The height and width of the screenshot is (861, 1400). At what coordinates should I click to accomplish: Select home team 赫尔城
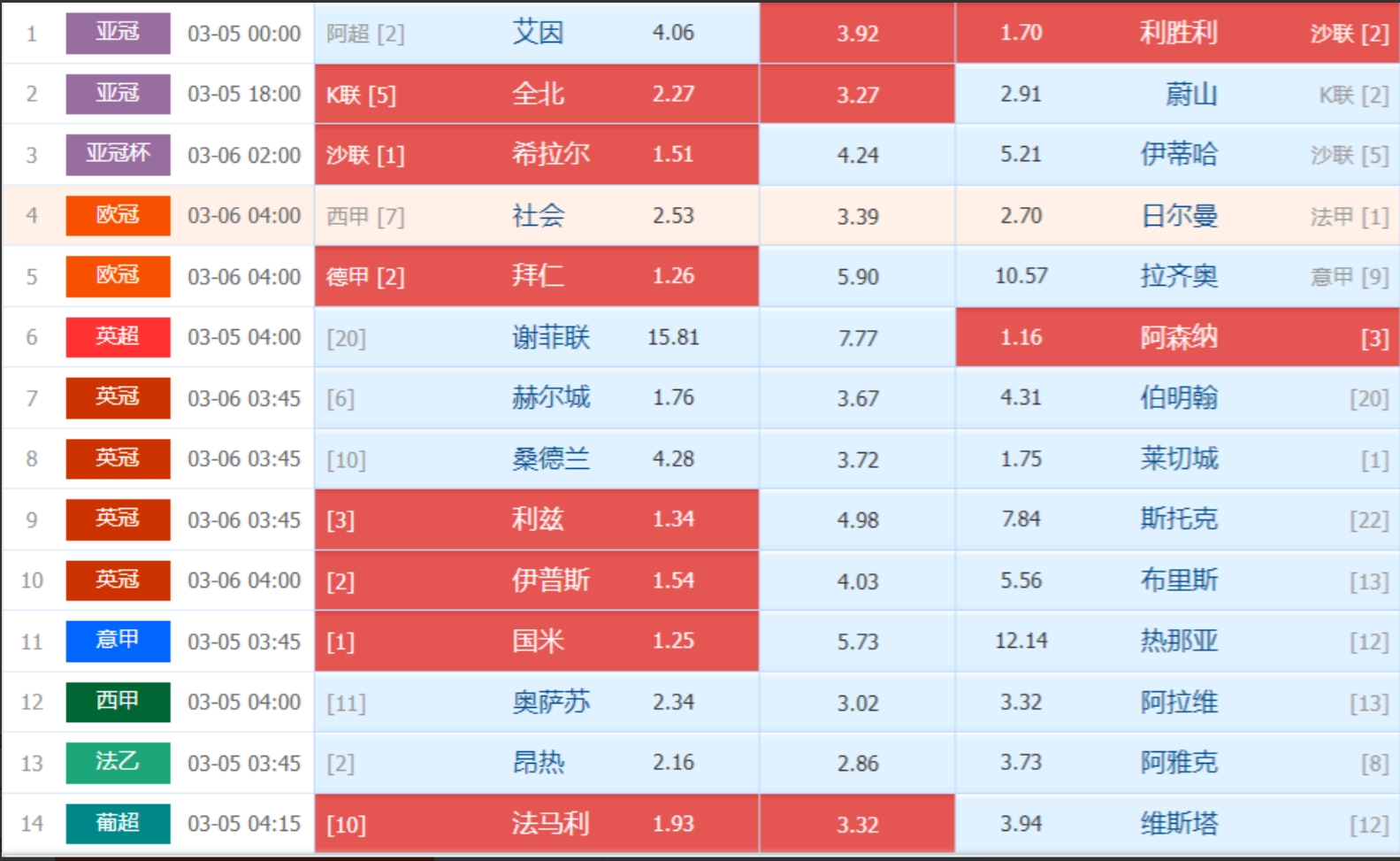pos(550,397)
